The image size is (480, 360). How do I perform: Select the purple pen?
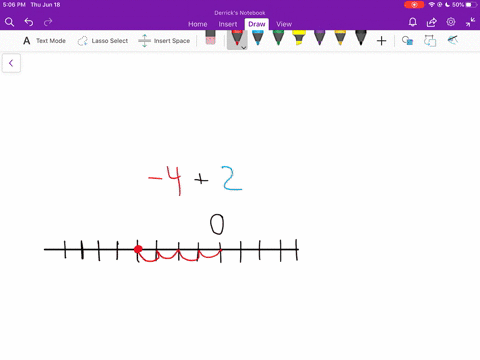[x=319, y=38]
